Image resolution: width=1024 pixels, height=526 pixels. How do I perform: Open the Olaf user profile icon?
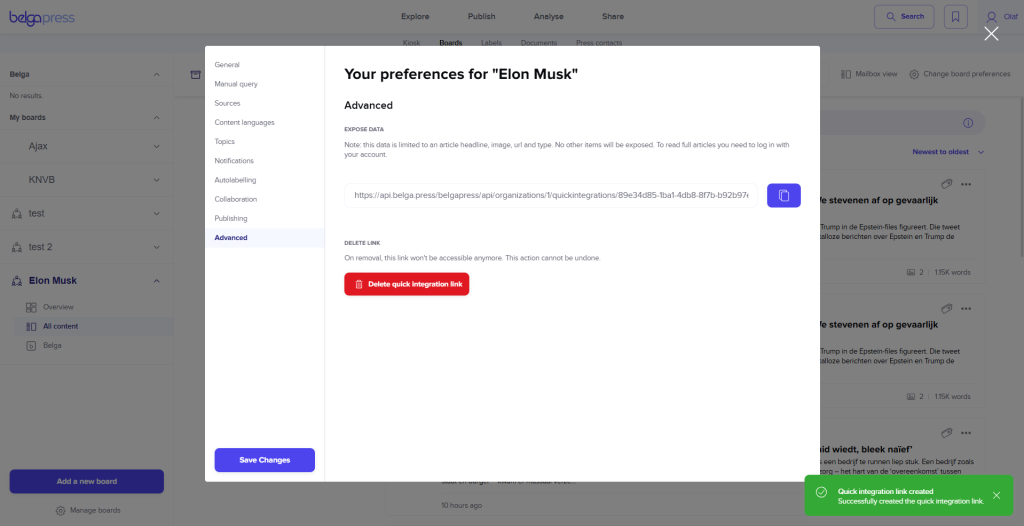pos(991,17)
